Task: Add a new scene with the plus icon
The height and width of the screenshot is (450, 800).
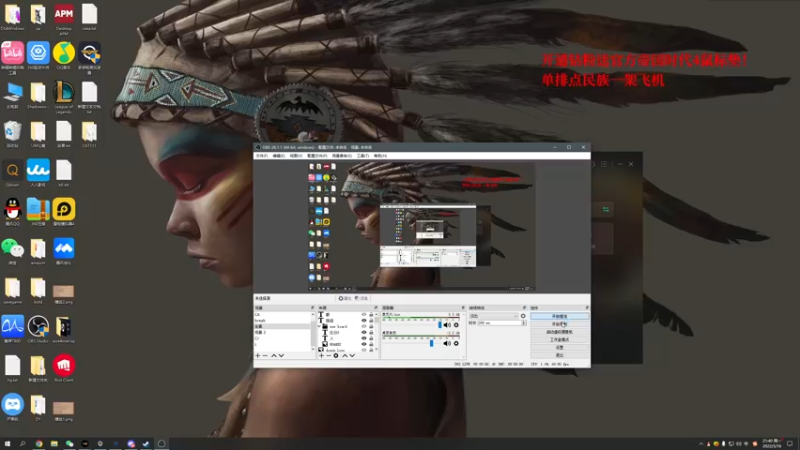Action: coord(258,356)
